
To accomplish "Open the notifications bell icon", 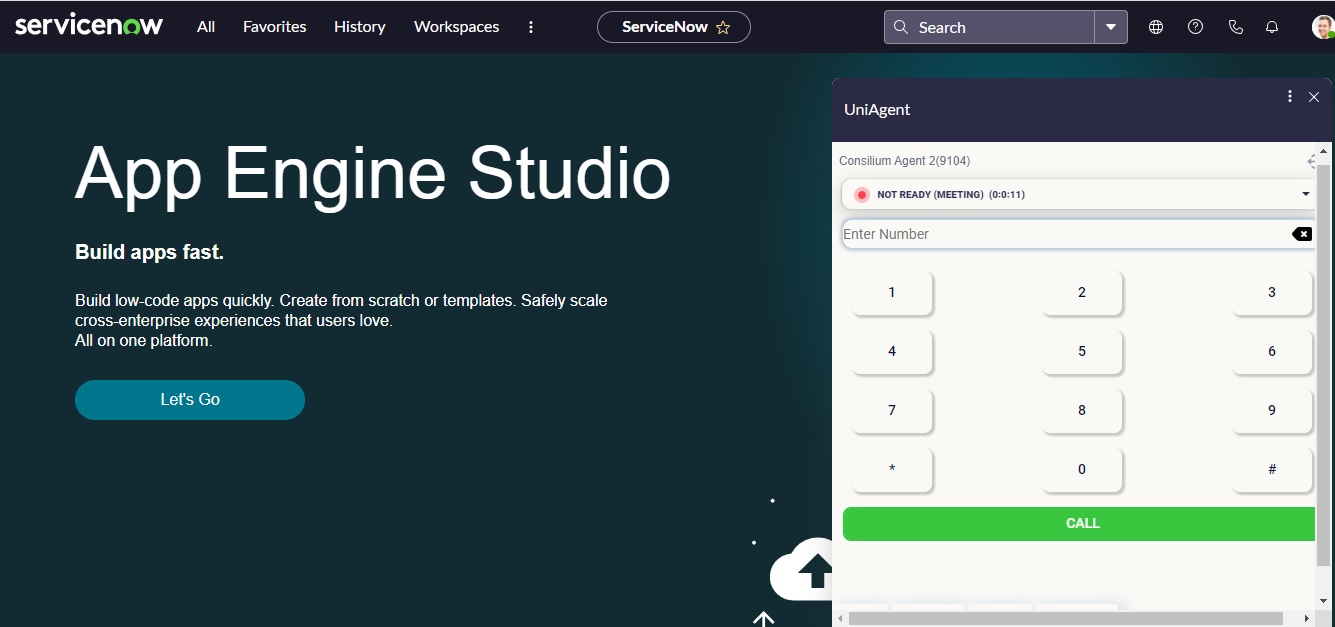I will (1272, 27).
